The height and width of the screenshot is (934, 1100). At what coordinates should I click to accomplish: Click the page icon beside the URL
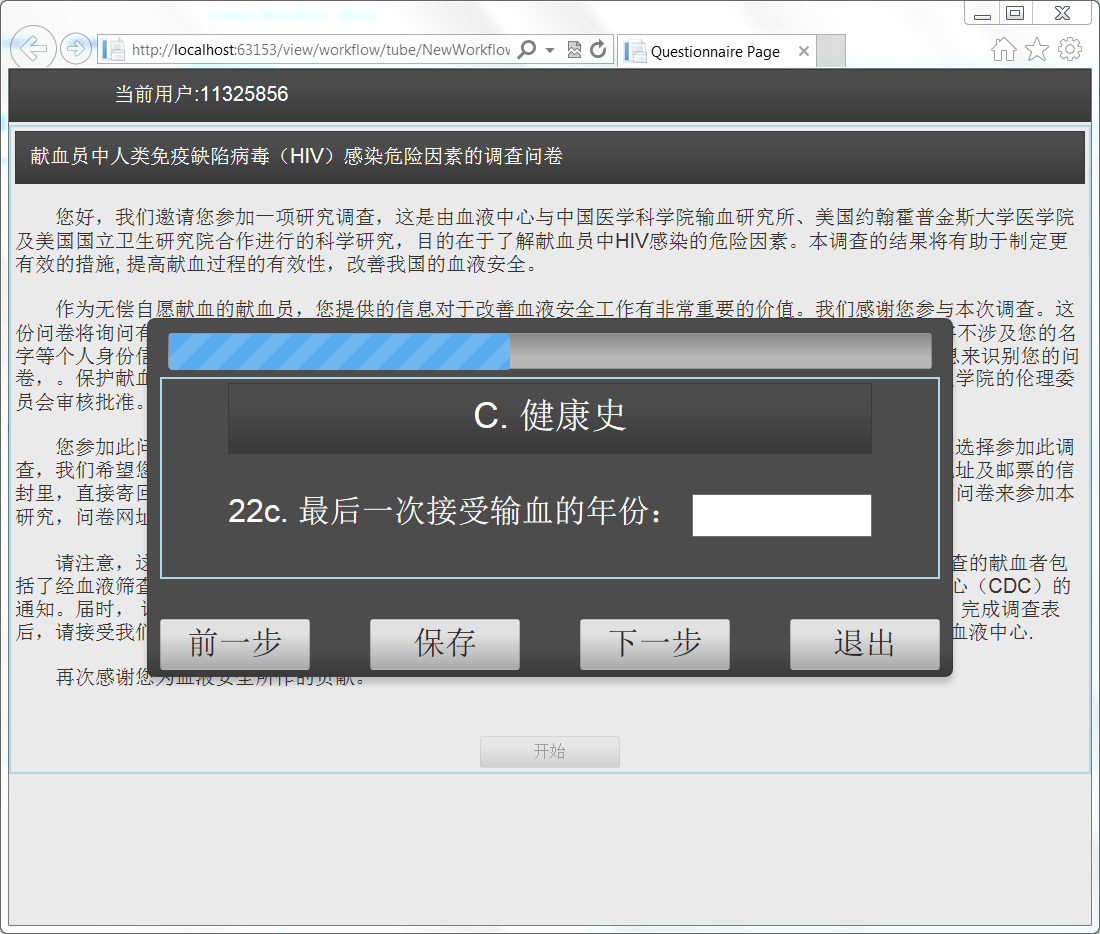[113, 50]
